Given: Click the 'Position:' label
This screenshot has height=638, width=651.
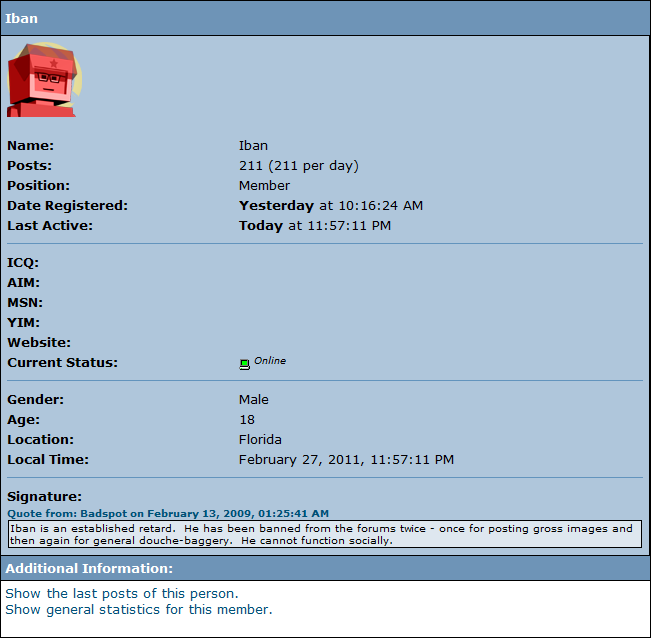Looking at the screenshot, I should [x=39, y=186].
